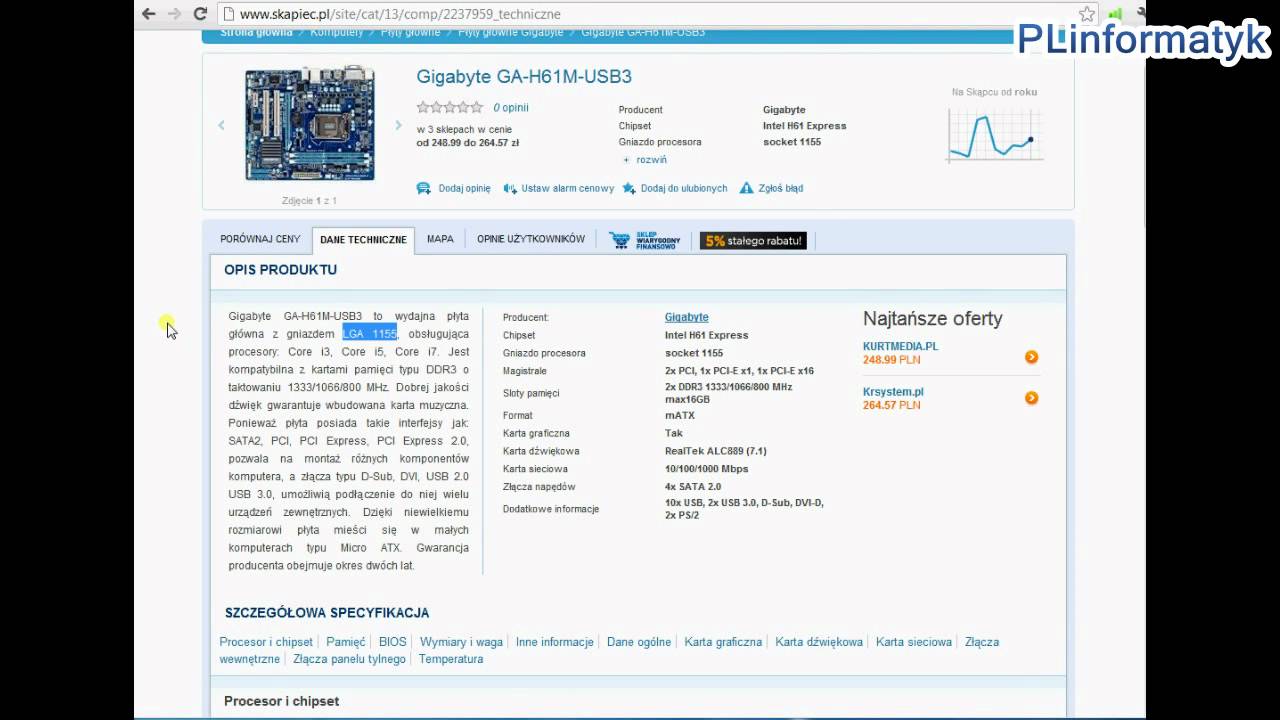Go back with the browser back arrow

tap(149, 14)
